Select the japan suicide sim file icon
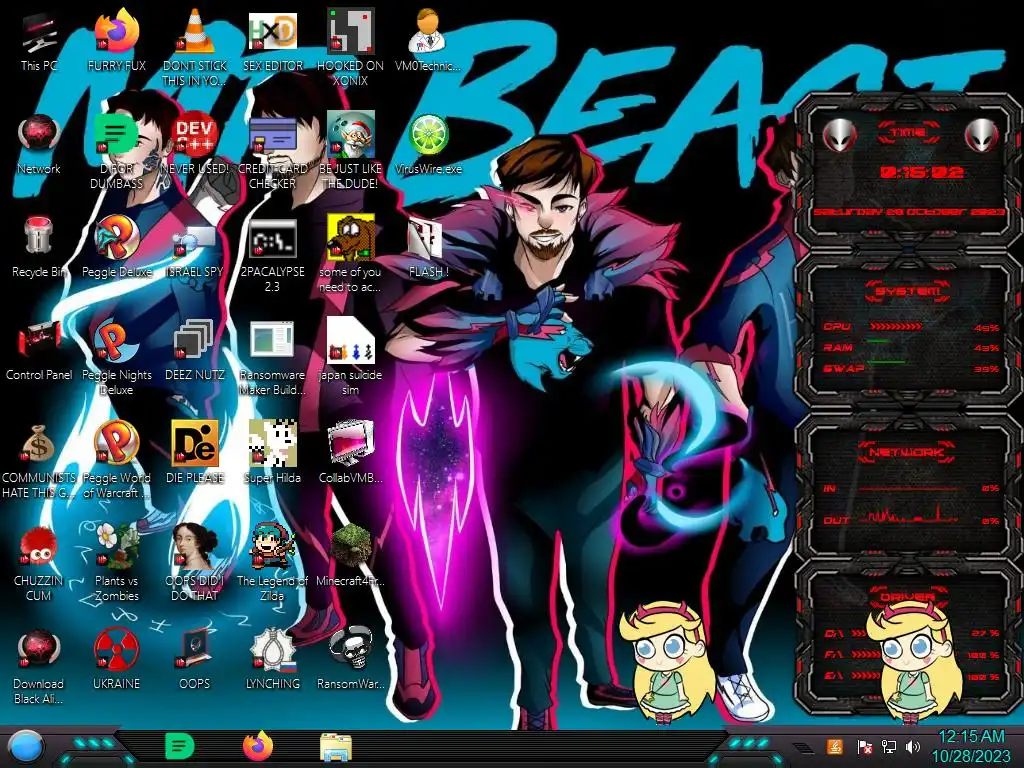This screenshot has height=768, width=1024. pyautogui.click(x=351, y=341)
